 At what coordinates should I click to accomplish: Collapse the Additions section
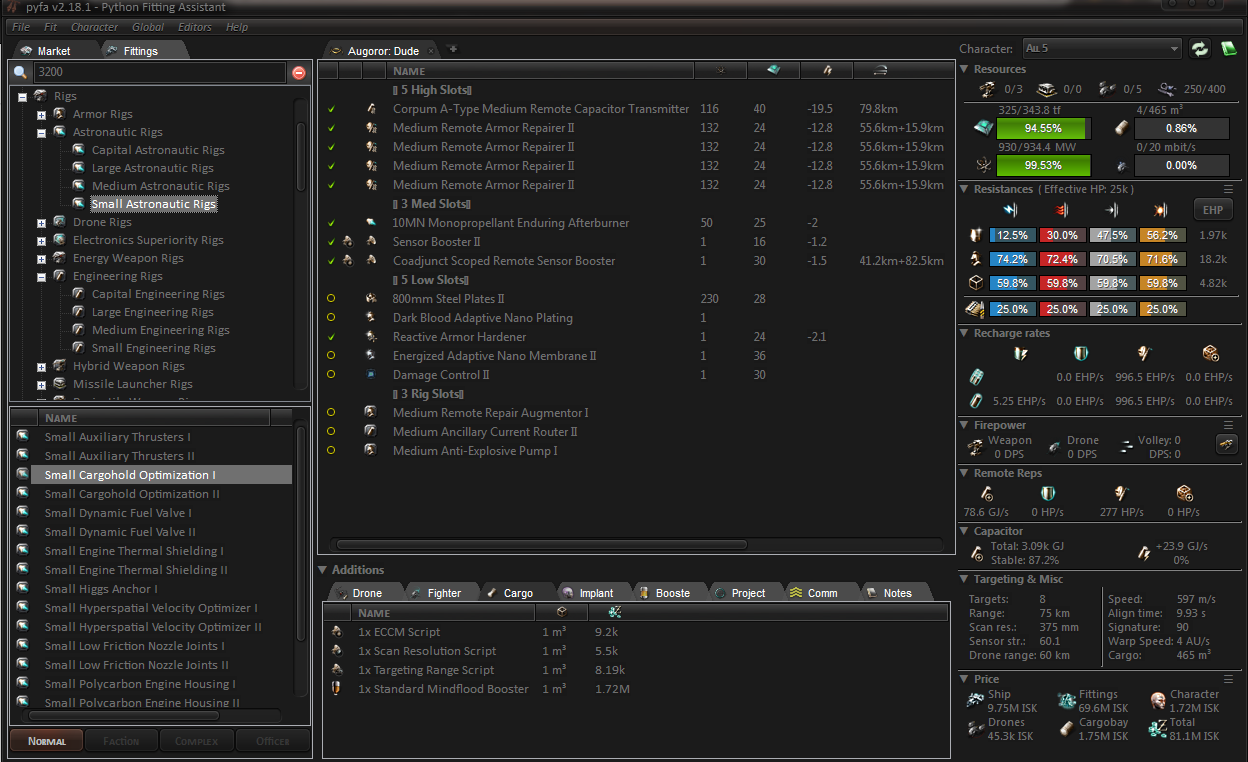[x=323, y=570]
